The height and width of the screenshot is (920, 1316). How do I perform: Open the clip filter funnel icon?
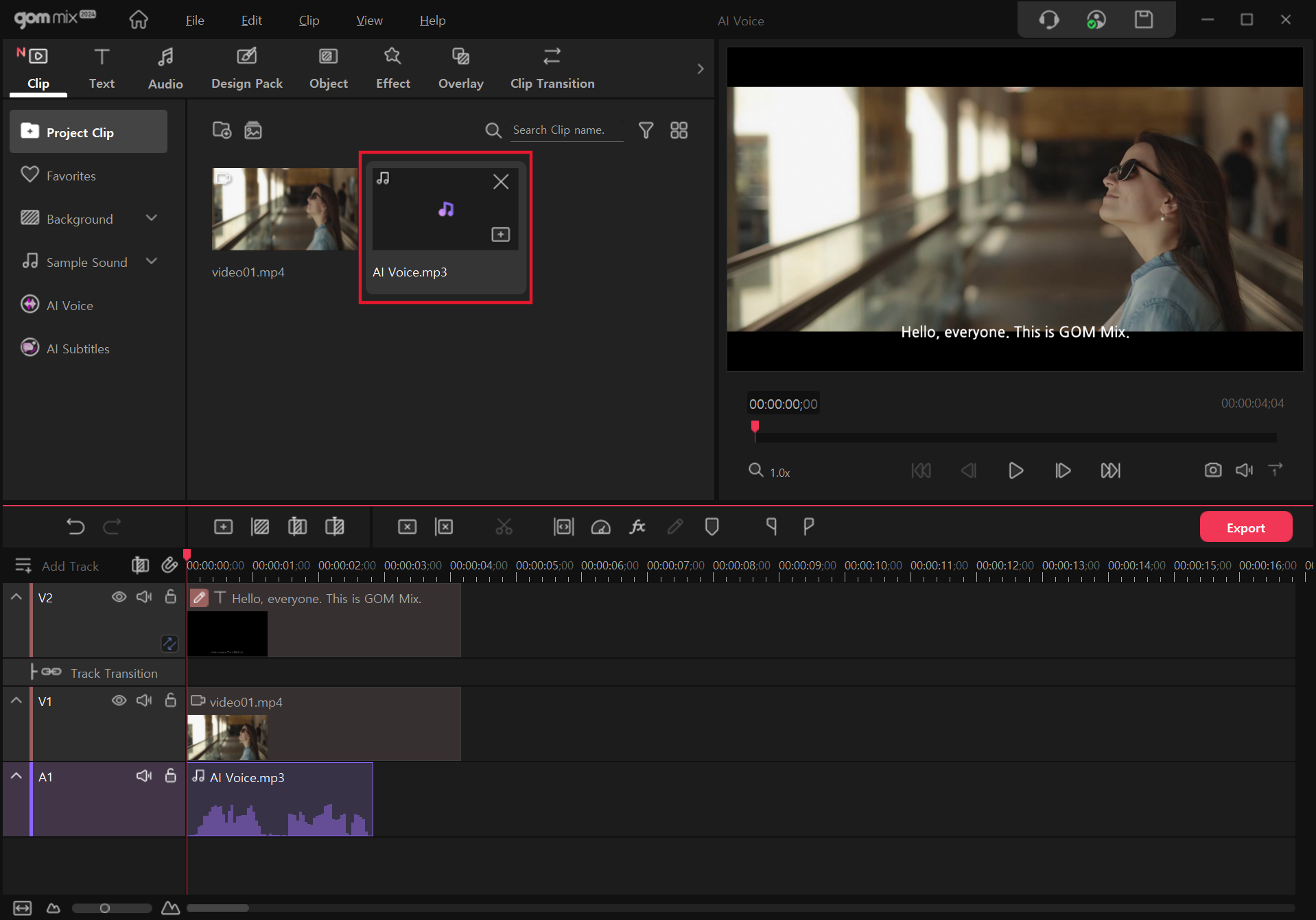646,130
